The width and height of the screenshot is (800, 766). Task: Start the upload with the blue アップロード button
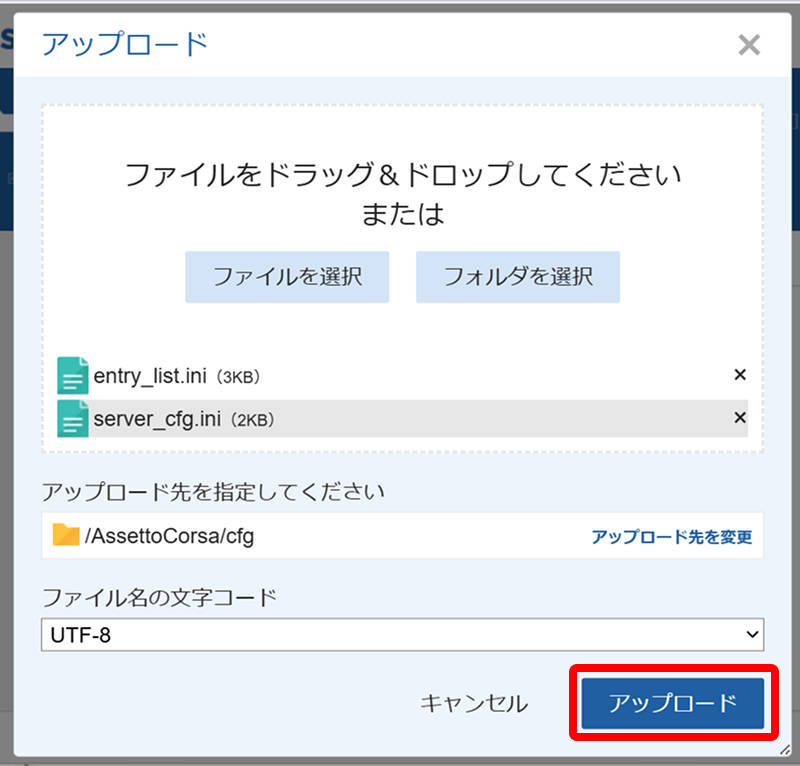tap(672, 703)
